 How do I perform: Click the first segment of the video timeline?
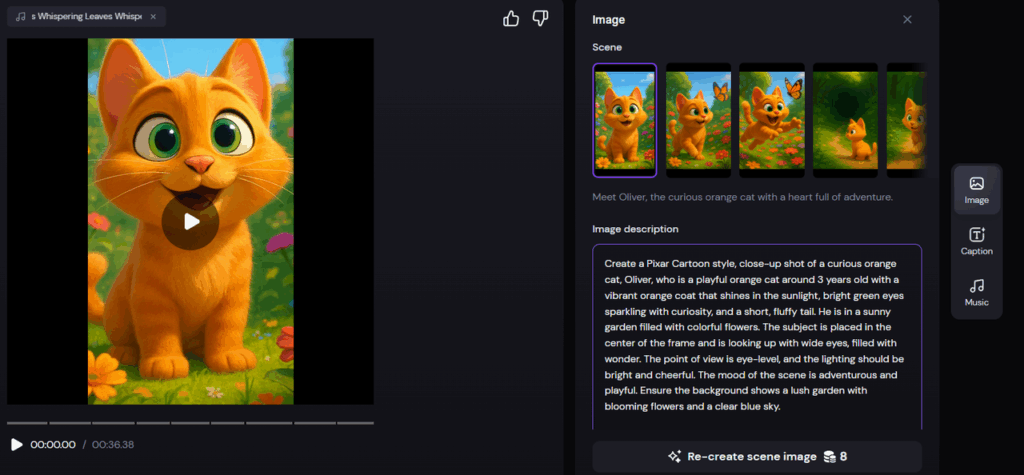tap(26, 423)
